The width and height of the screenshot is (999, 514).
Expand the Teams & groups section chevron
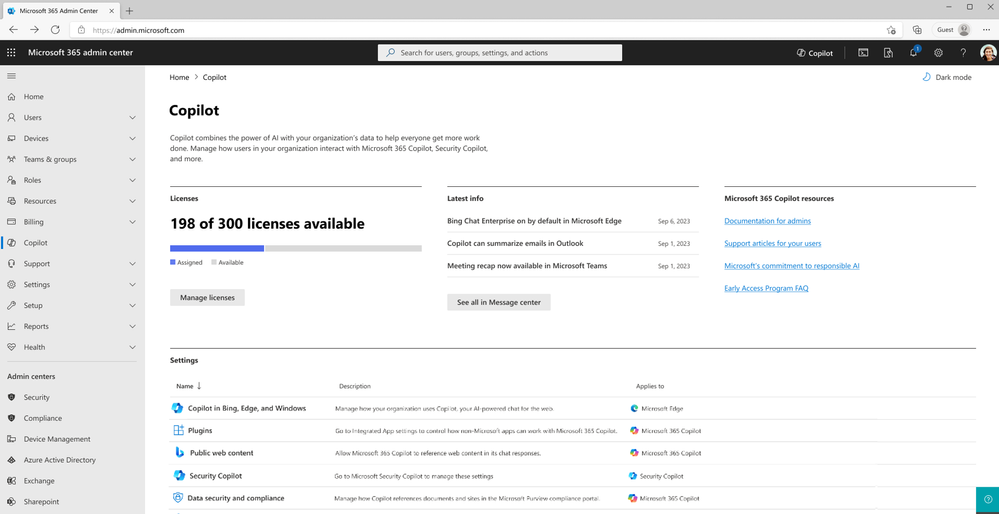[133, 159]
